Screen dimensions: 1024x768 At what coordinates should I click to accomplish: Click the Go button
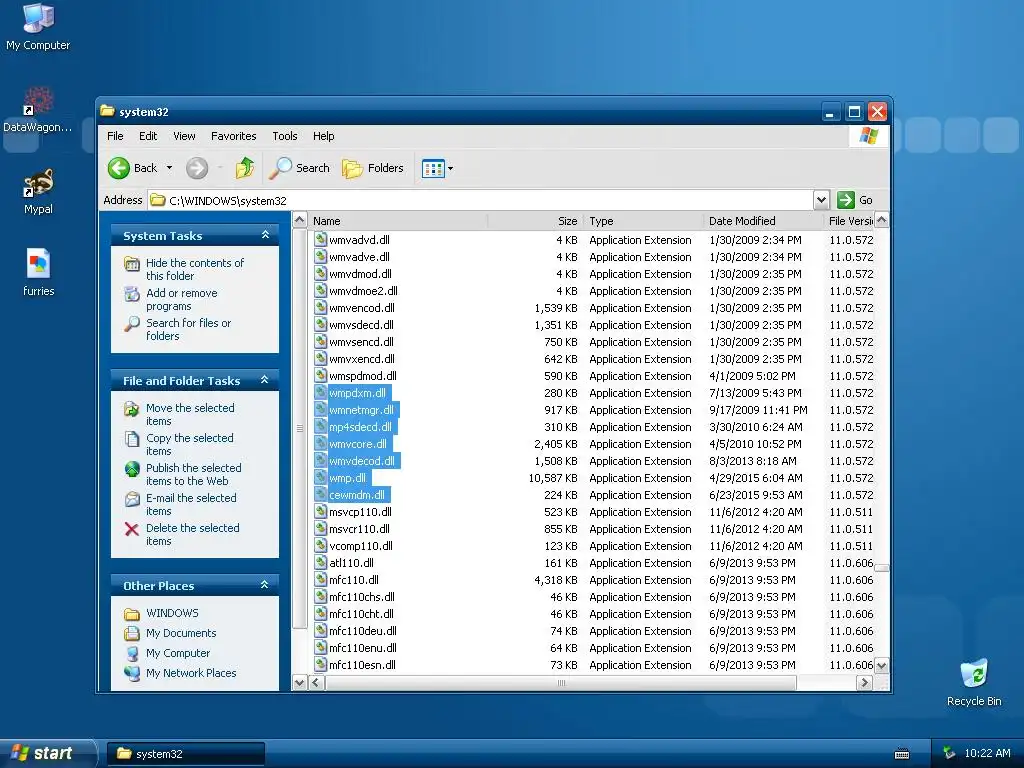tap(856, 200)
